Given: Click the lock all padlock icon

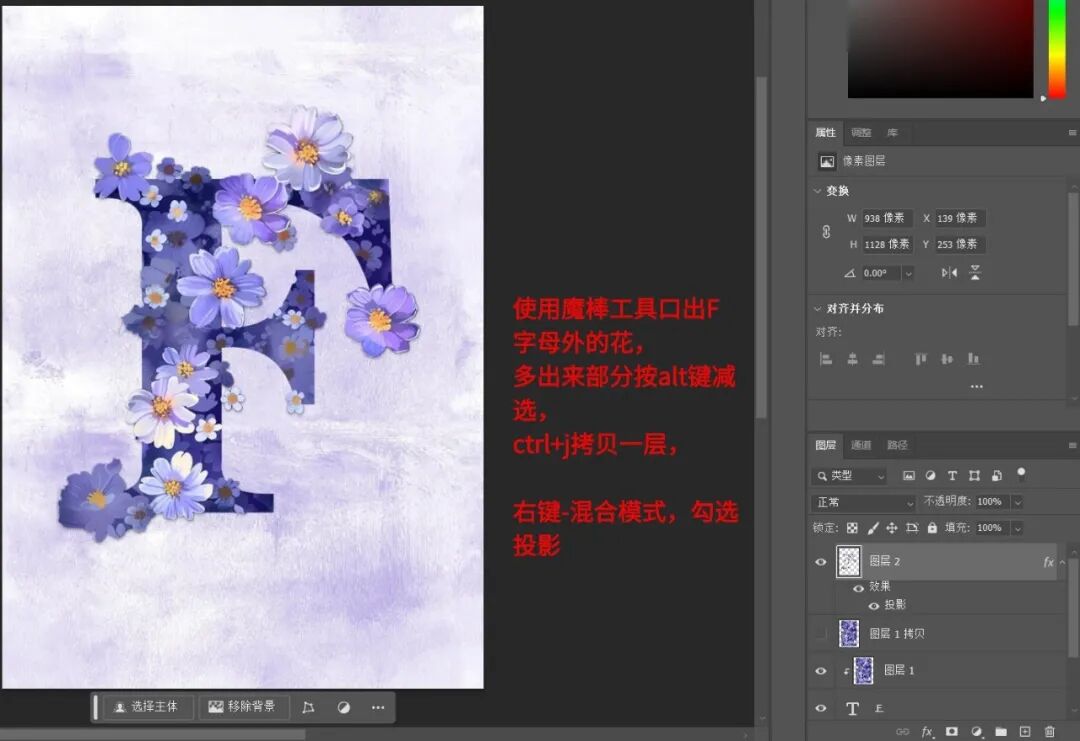Looking at the screenshot, I should (932, 527).
